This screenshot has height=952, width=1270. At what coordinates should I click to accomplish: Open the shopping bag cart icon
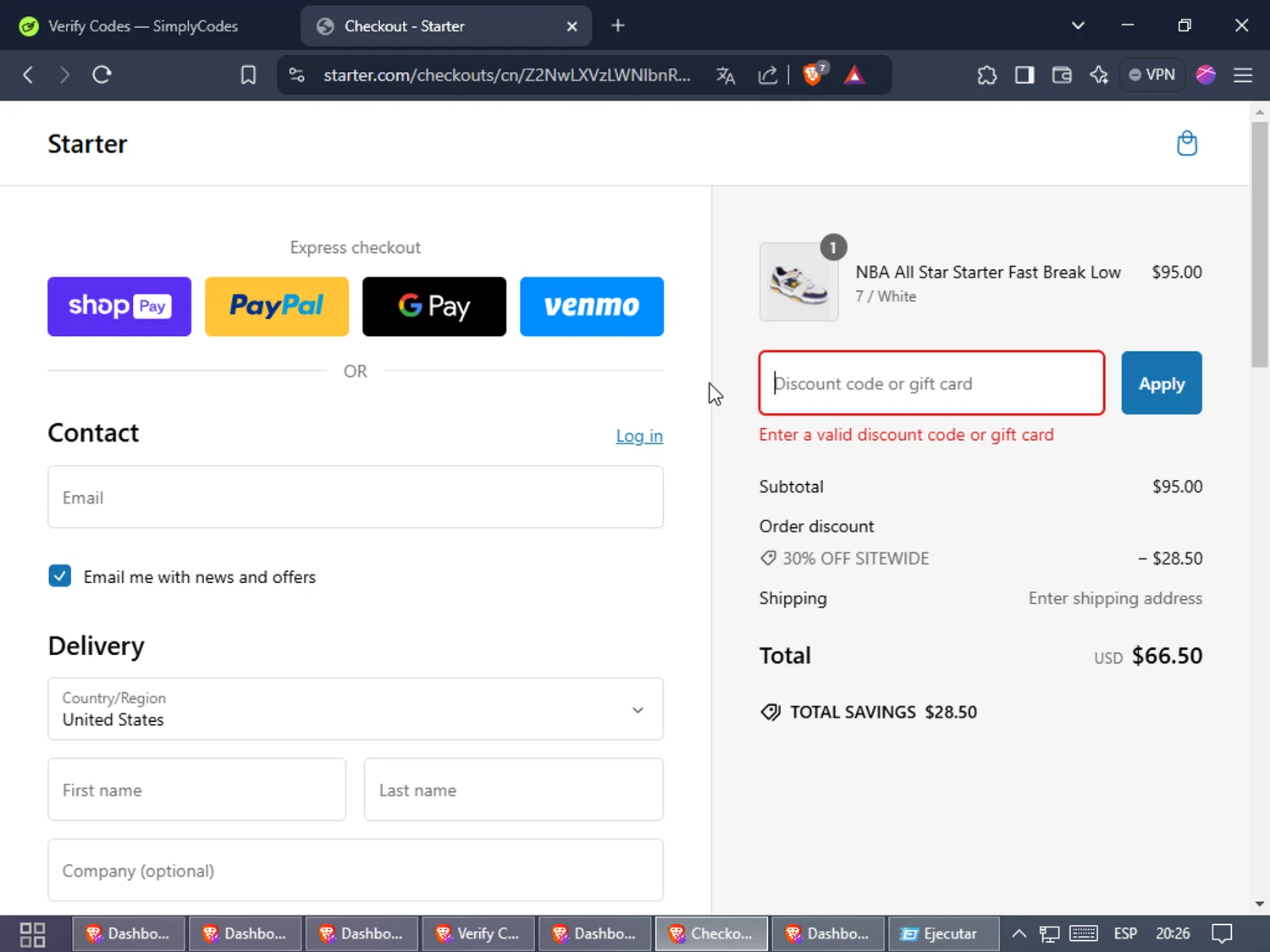(1187, 144)
